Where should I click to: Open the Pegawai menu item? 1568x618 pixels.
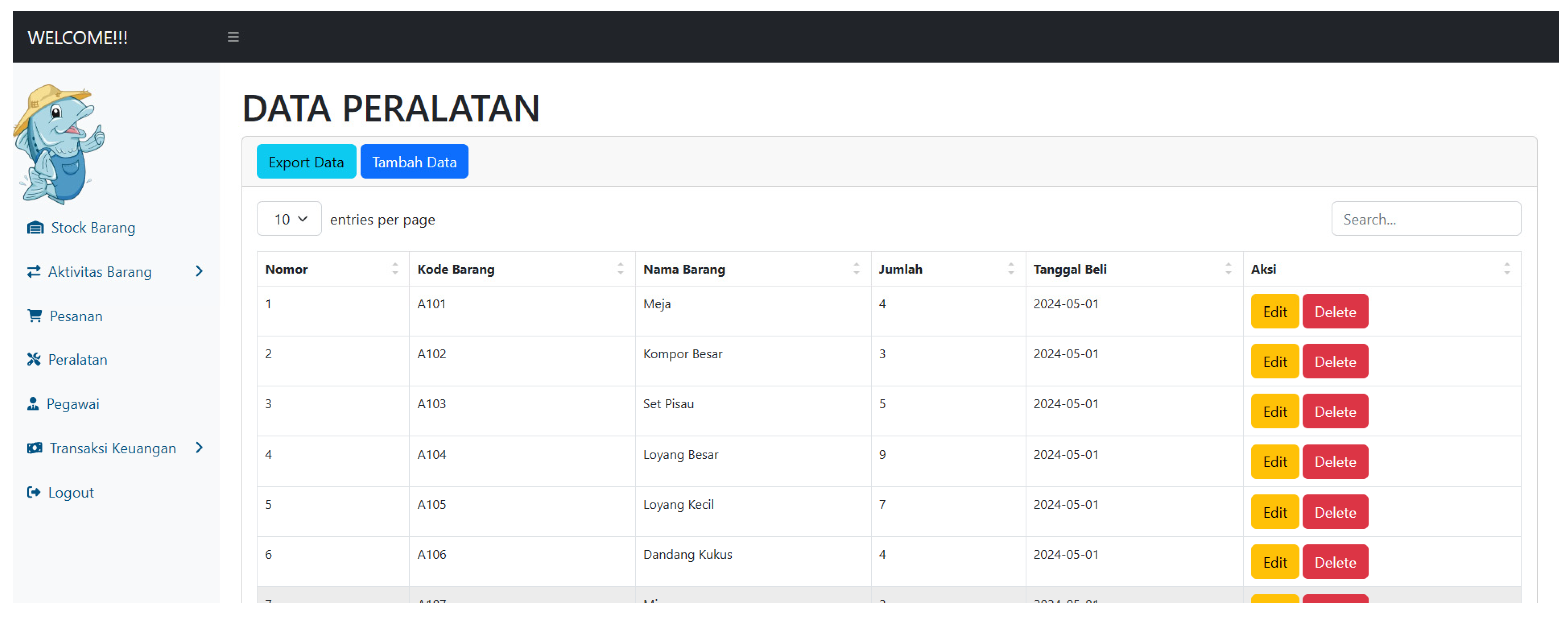click(x=73, y=404)
